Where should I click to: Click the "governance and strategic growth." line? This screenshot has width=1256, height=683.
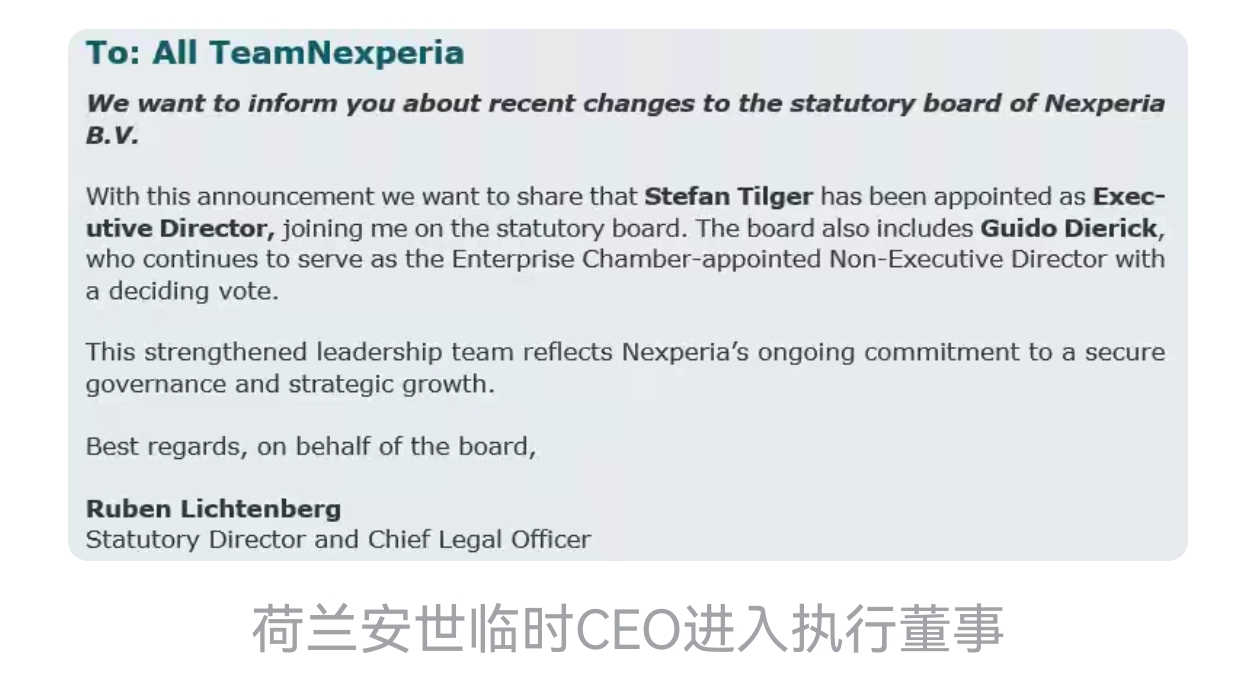(x=290, y=384)
